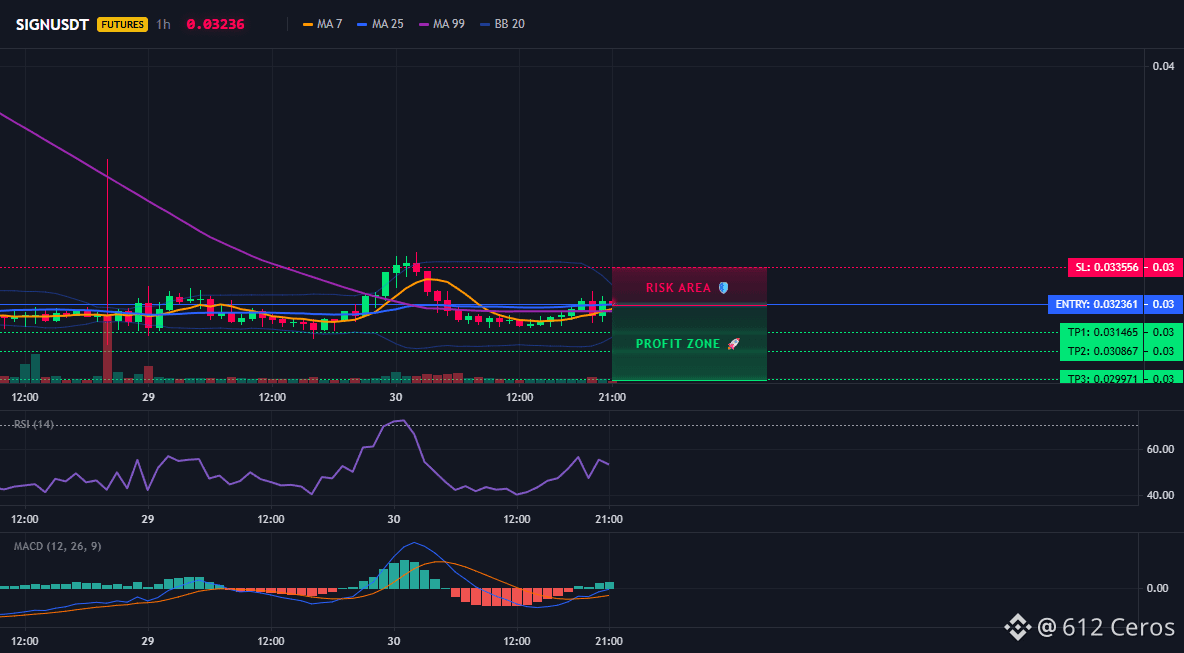1184x653 pixels.
Task: Click the 21:00 marker on main chart time axis
Action: click(x=612, y=397)
